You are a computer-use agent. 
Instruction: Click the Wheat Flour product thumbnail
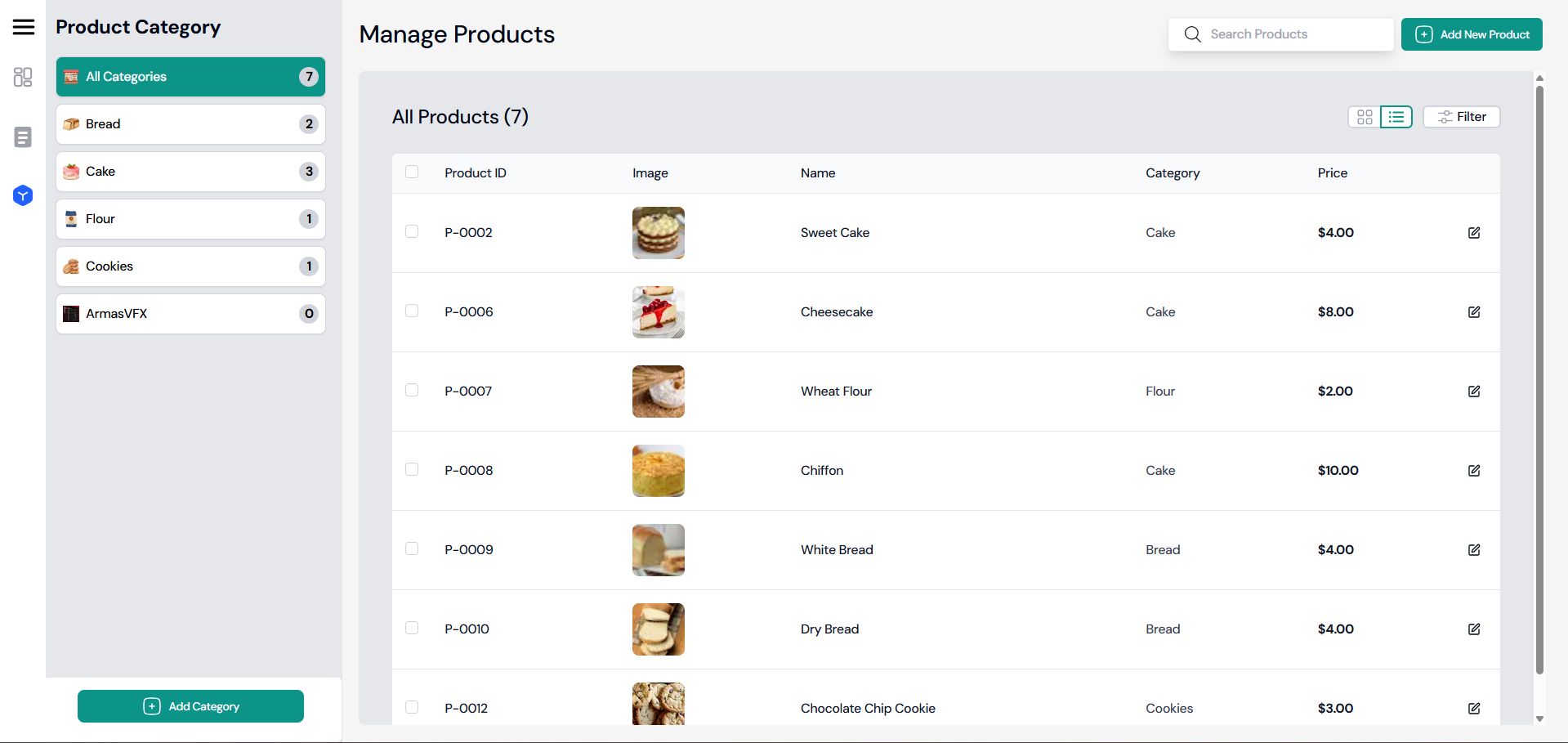point(659,392)
